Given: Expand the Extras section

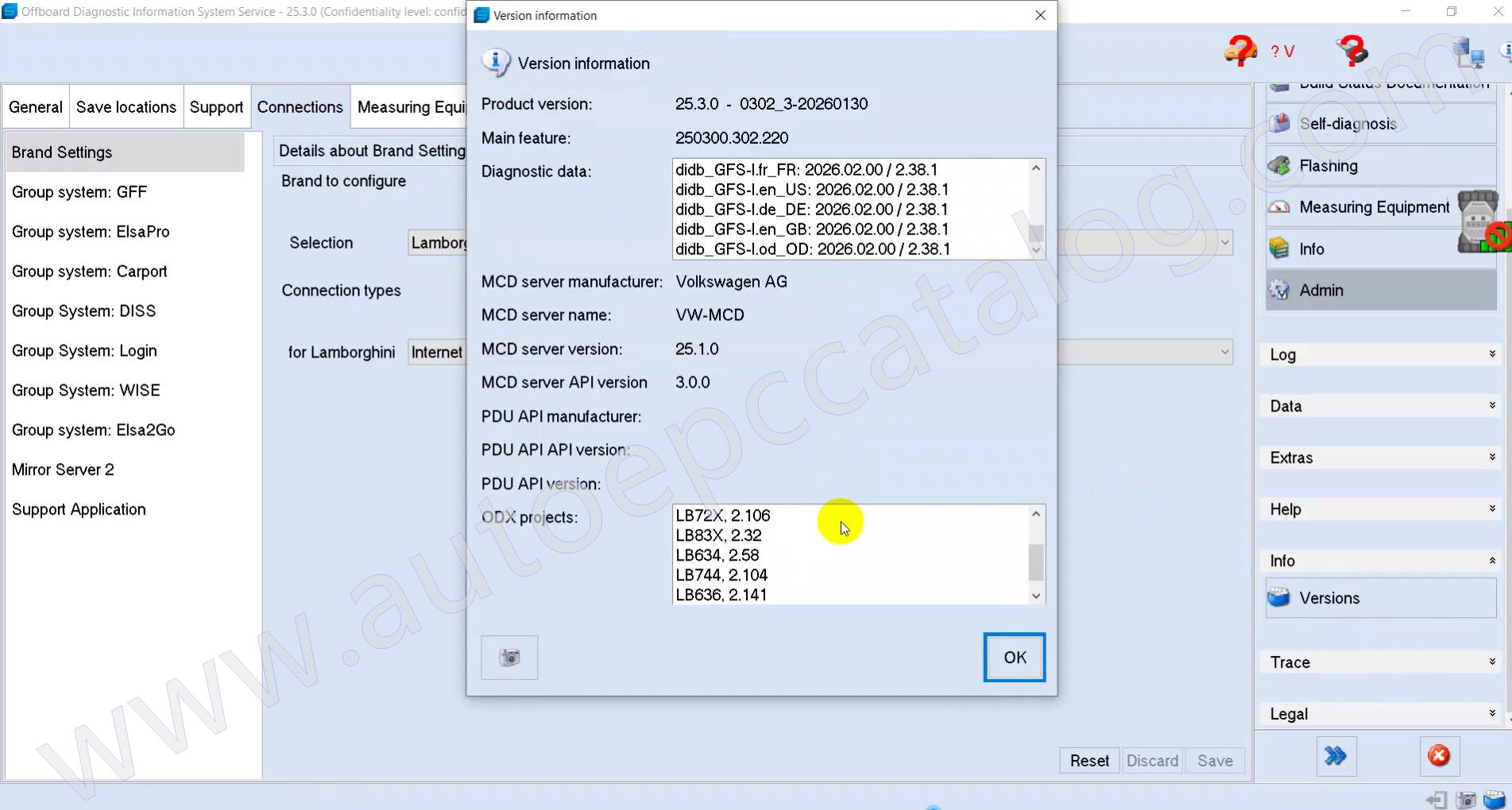Looking at the screenshot, I should [1380, 458].
